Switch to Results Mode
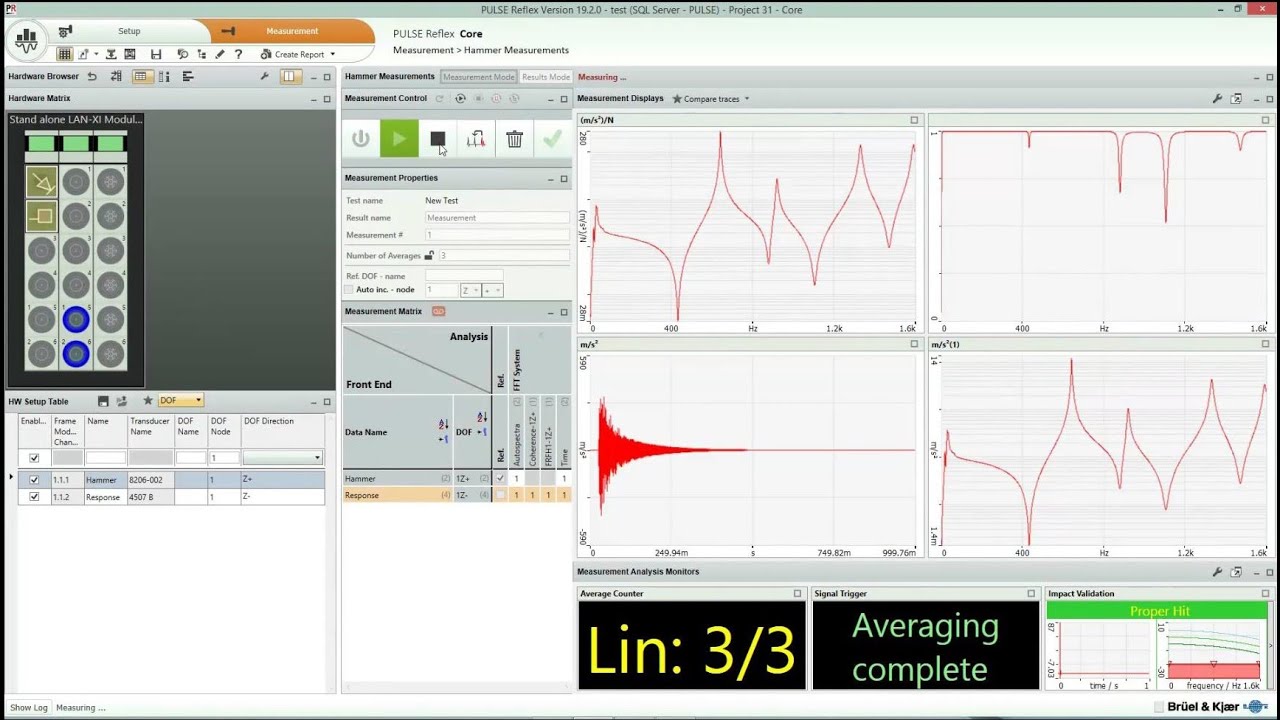The height and width of the screenshot is (720, 1280). [546, 77]
